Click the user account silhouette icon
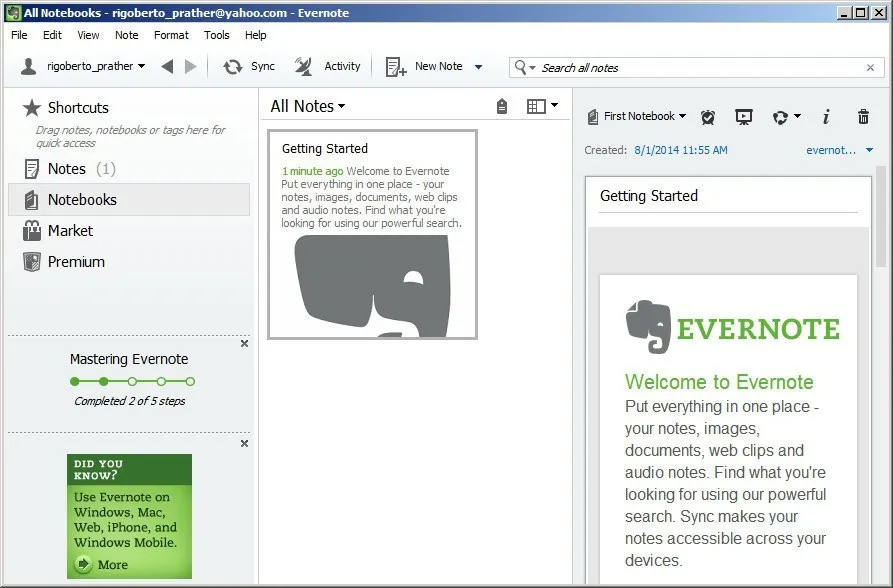The width and height of the screenshot is (893, 588). pyautogui.click(x=28, y=66)
